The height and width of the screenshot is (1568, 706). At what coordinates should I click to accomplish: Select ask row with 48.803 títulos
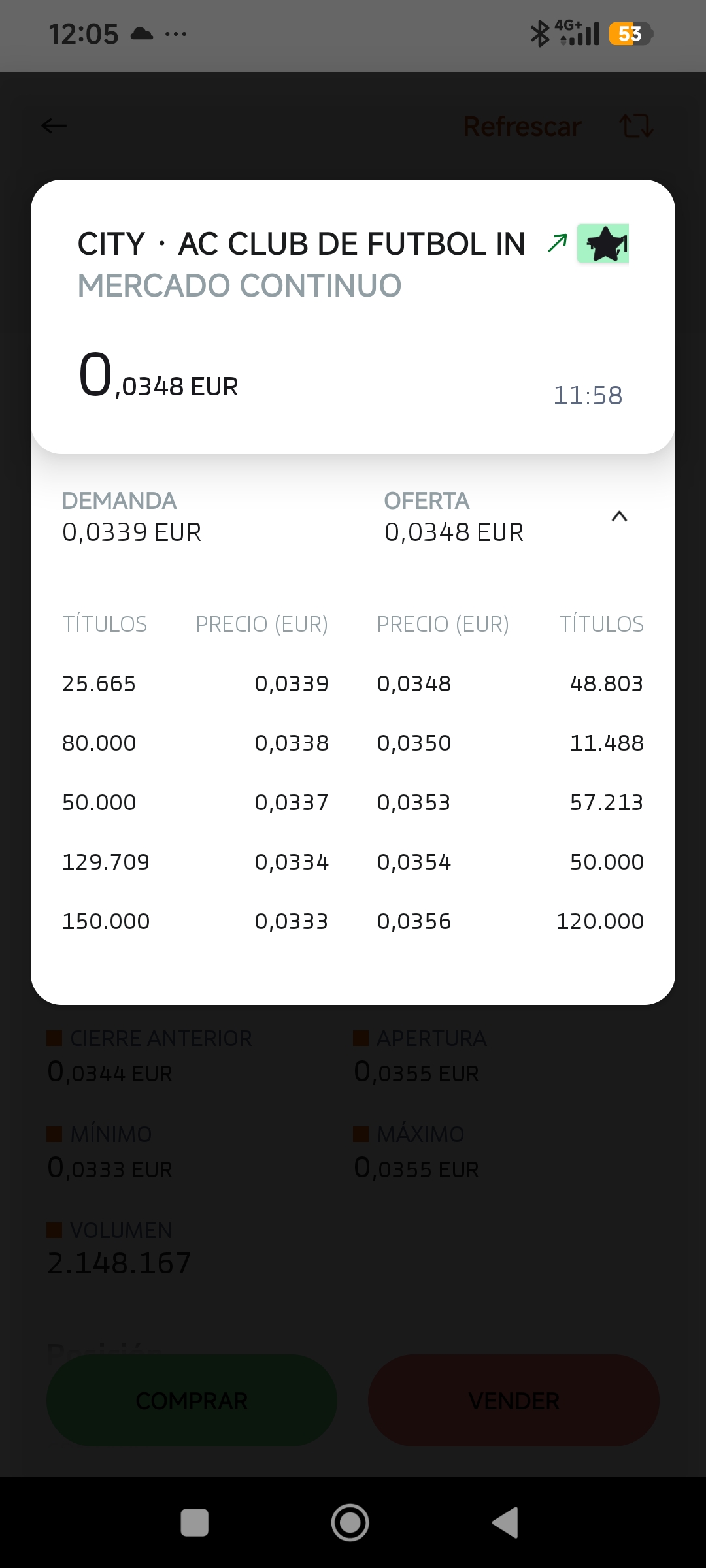(511, 683)
